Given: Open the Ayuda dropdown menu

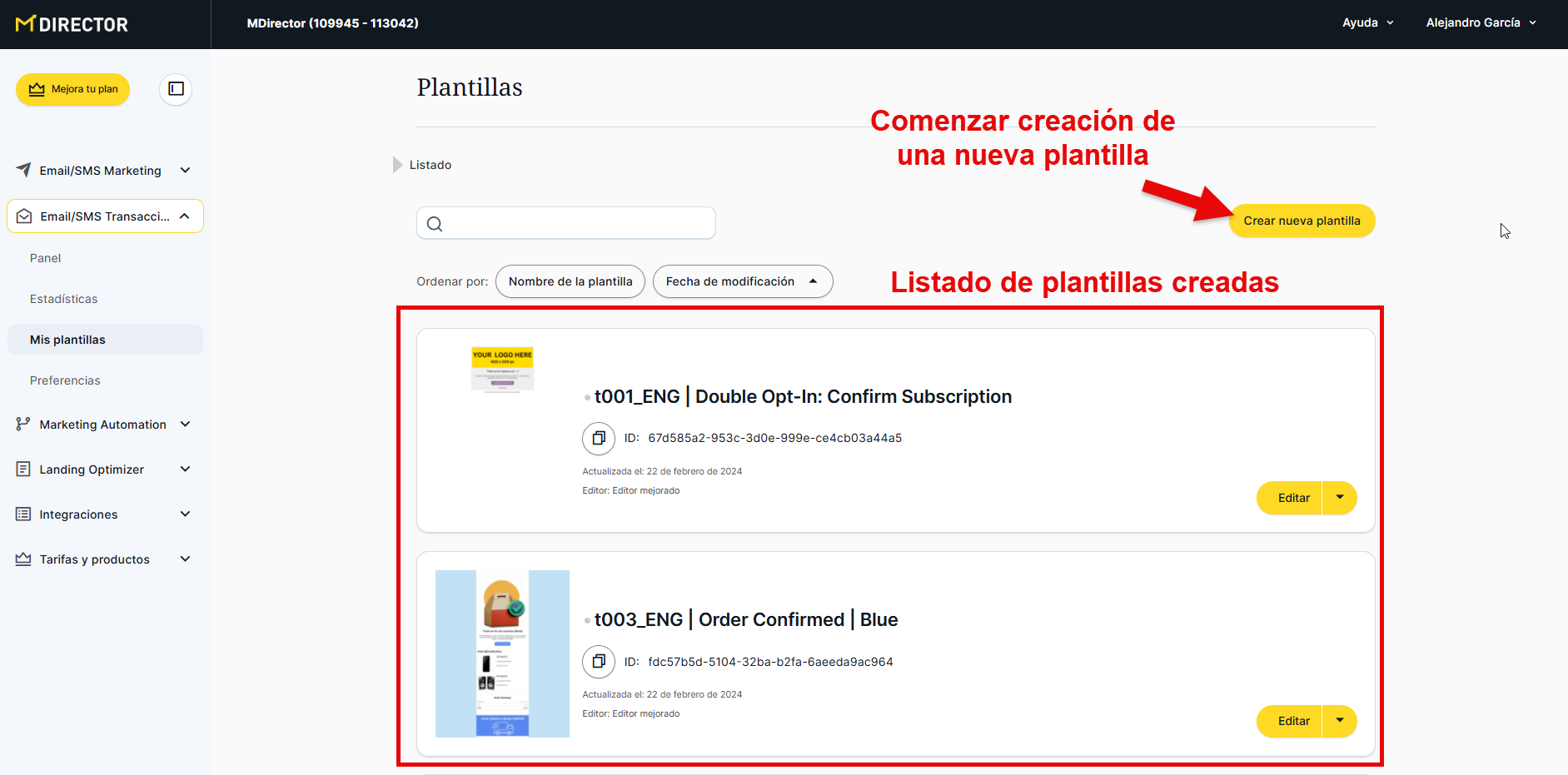Looking at the screenshot, I should pyautogui.click(x=1367, y=23).
